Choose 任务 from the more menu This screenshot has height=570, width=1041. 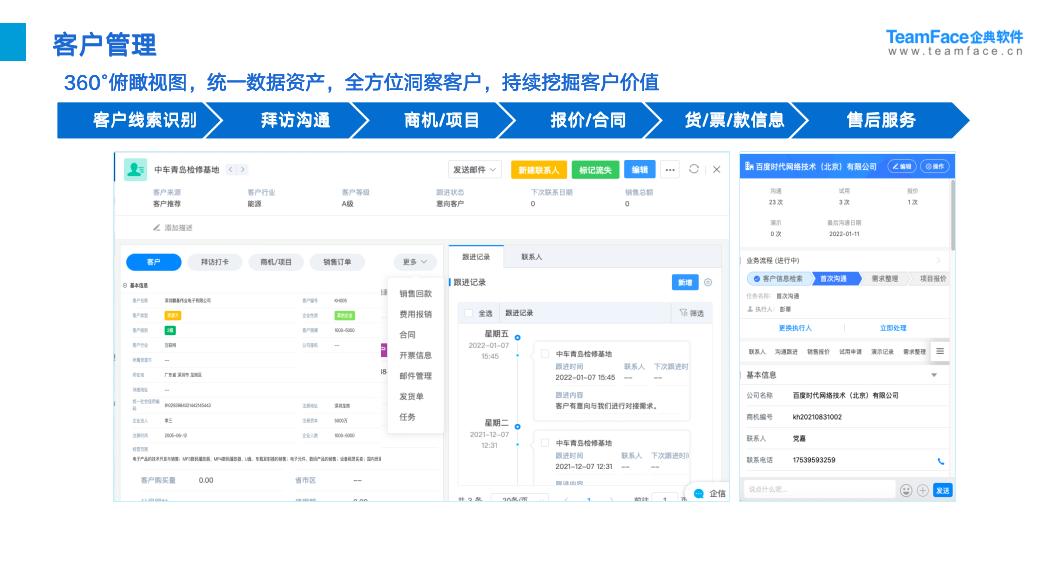(408, 417)
